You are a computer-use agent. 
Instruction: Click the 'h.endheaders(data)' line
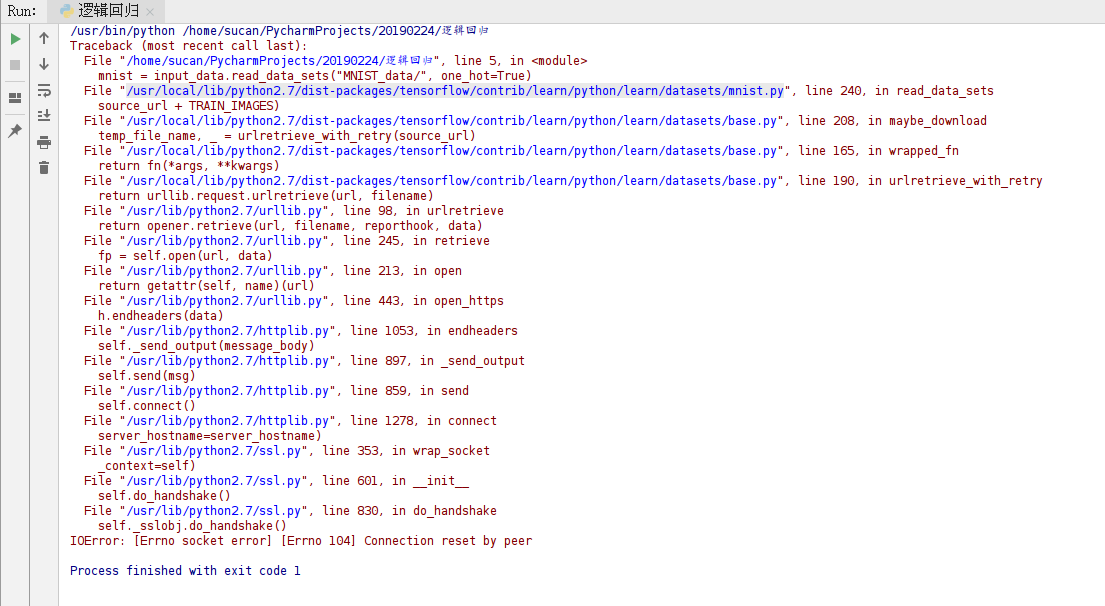pyautogui.click(x=161, y=316)
